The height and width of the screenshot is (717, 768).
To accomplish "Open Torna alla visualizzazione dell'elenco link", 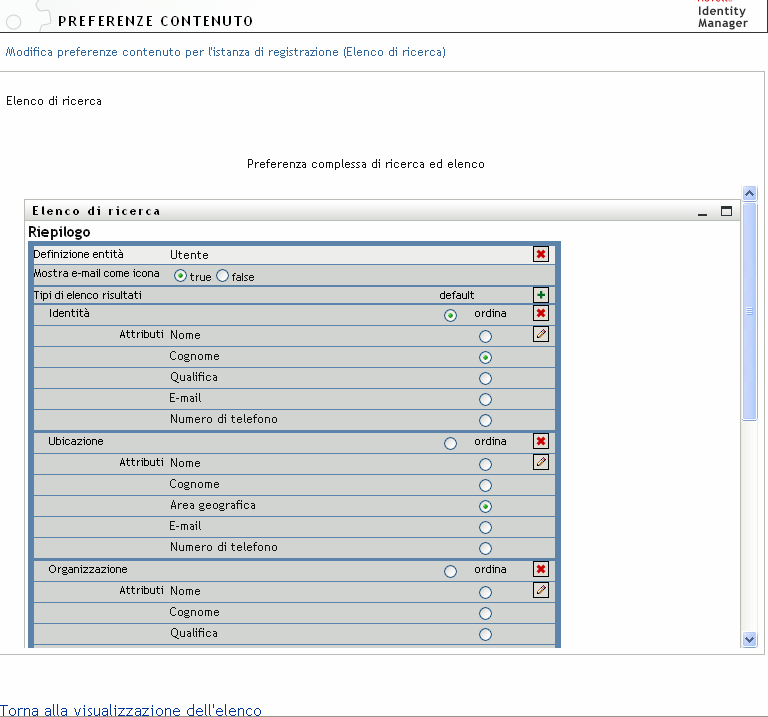I will coord(131,710).
